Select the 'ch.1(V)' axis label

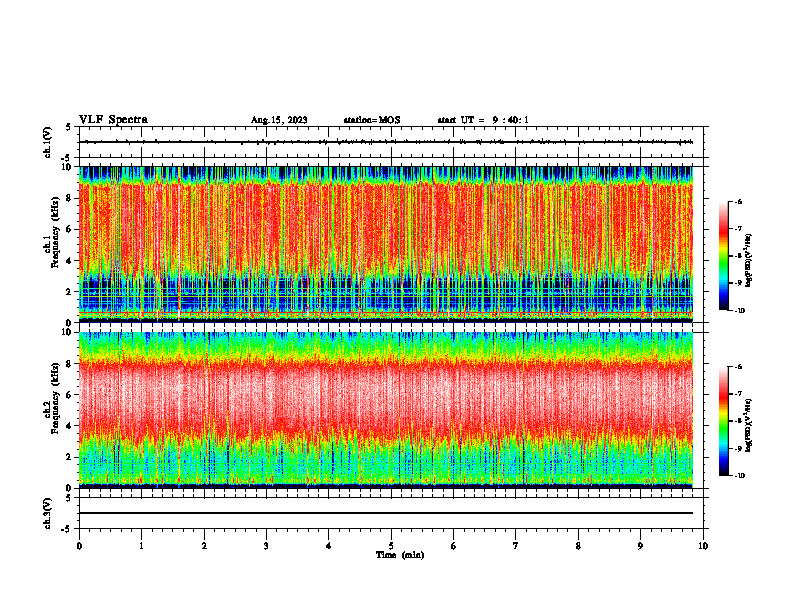coord(48,142)
